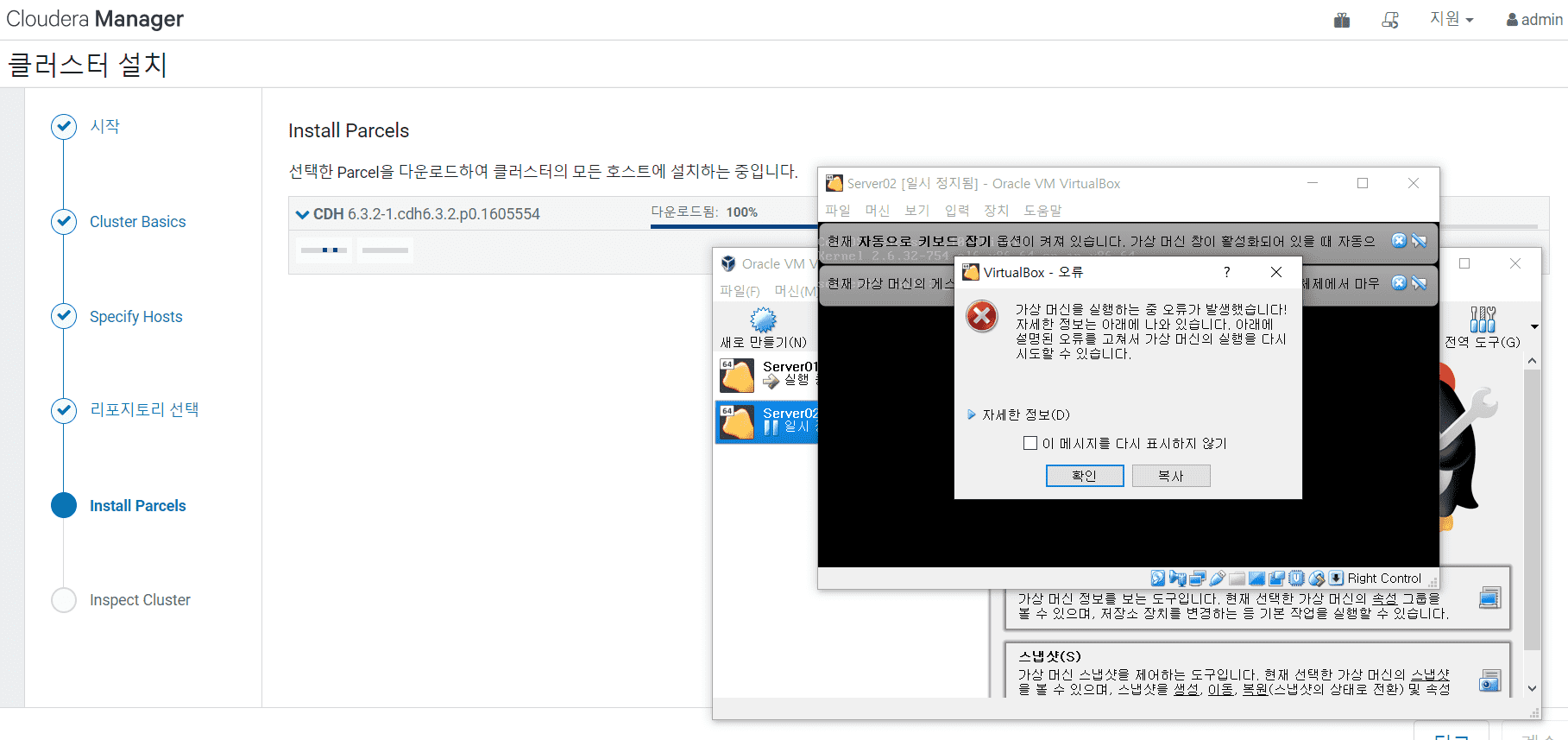The height and width of the screenshot is (740, 1568).
Task: Open 파일(F) menu in VirtualBox Manager
Action: tap(740, 291)
